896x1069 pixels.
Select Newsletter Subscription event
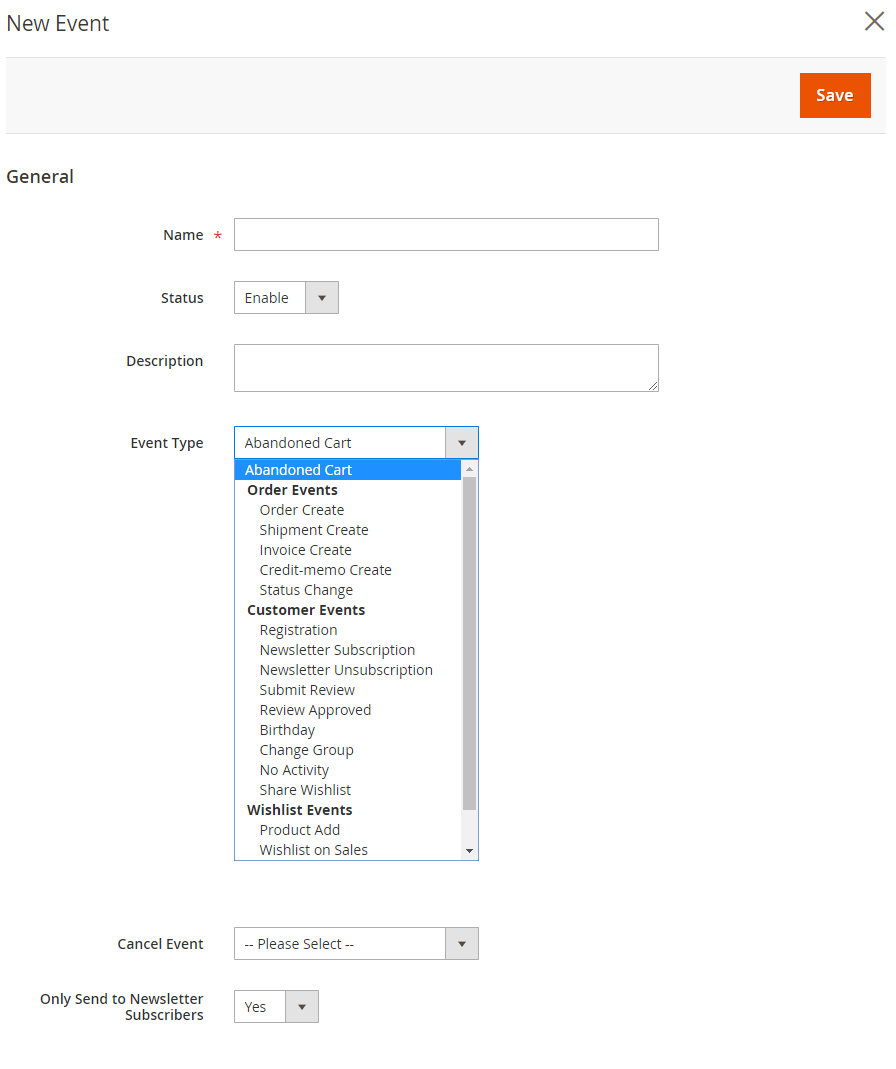click(x=337, y=650)
